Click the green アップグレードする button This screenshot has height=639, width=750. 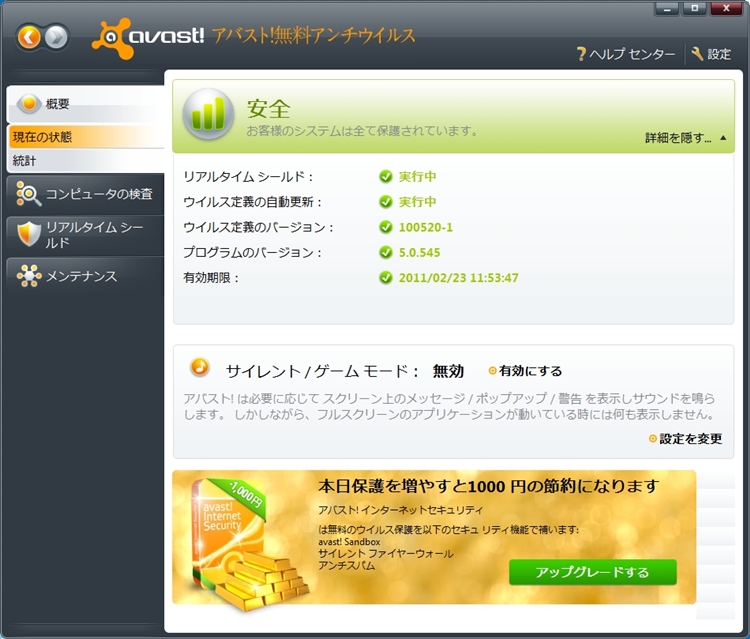[593, 572]
